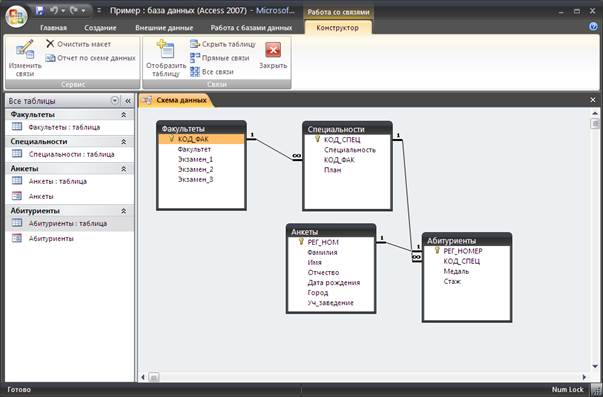This screenshot has width=603, height=397.
Task: Select the КОД_СПЕЦ field in Абитуриенты
Action: pyautogui.click(x=467, y=261)
